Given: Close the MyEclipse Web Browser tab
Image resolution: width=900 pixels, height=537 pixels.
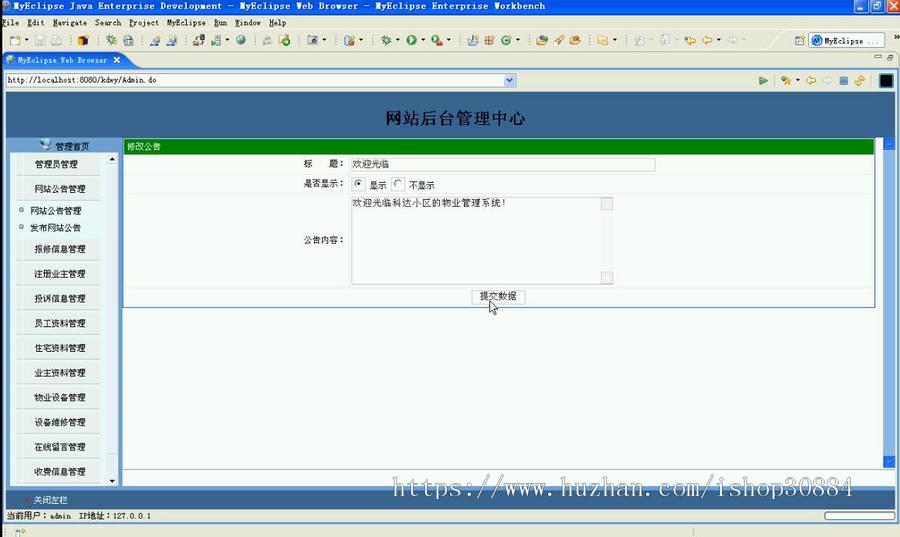Looking at the screenshot, I should point(117,60).
